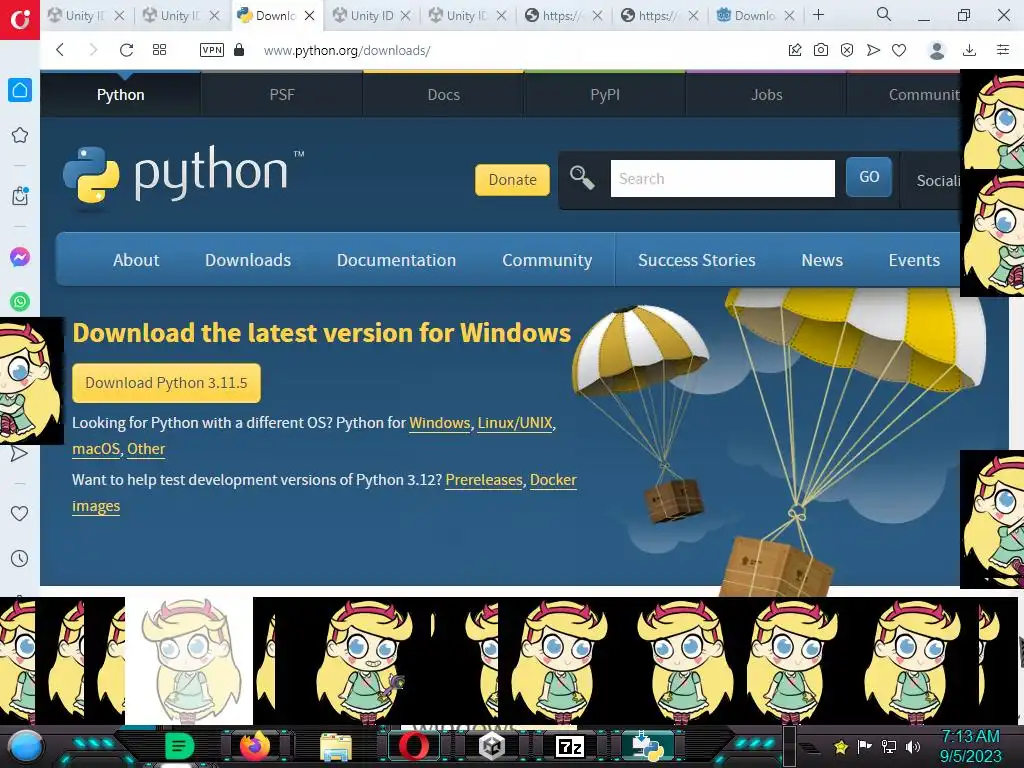
Task: Open the Jobs top navigation tab
Action: [767, 95]
